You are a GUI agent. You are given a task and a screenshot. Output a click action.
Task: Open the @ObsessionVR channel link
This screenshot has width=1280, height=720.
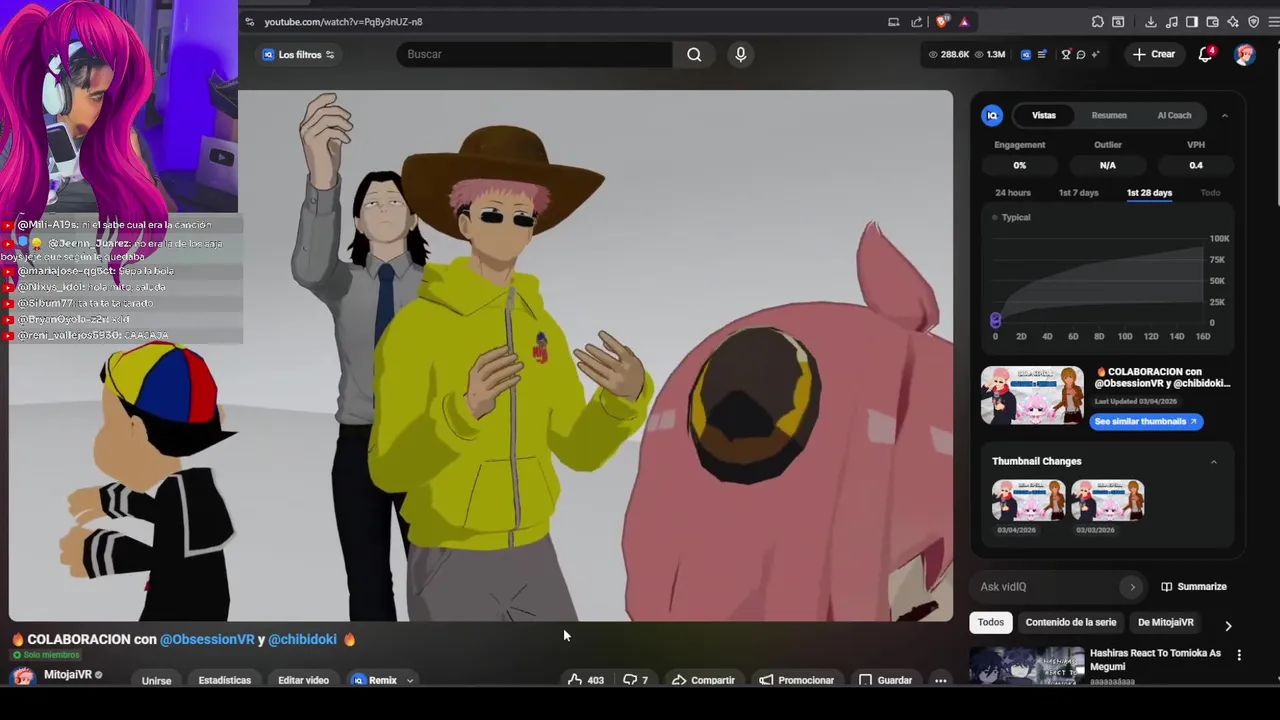(x=207, y=639)
